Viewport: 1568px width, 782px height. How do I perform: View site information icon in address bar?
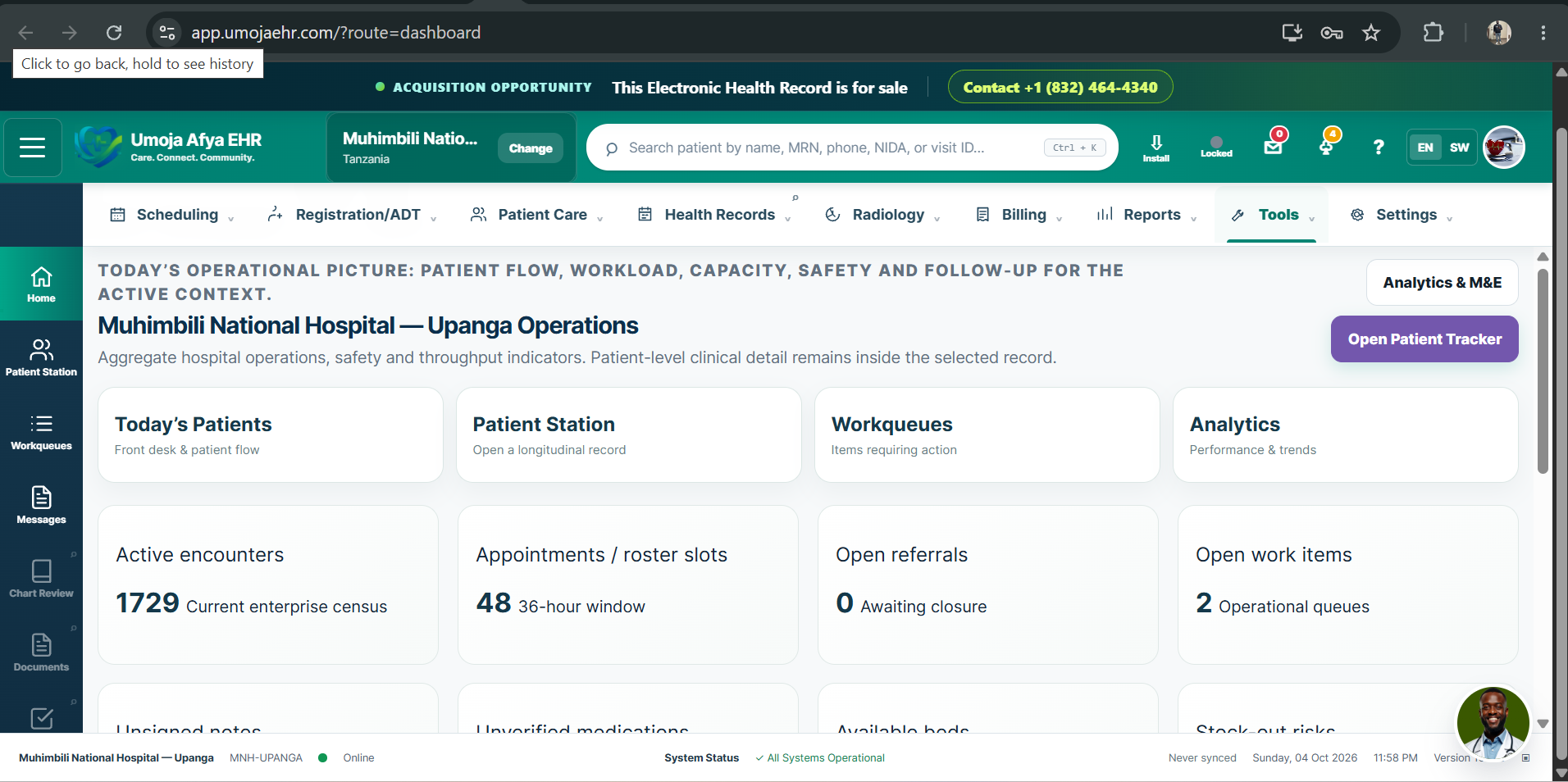pos(167,33)
